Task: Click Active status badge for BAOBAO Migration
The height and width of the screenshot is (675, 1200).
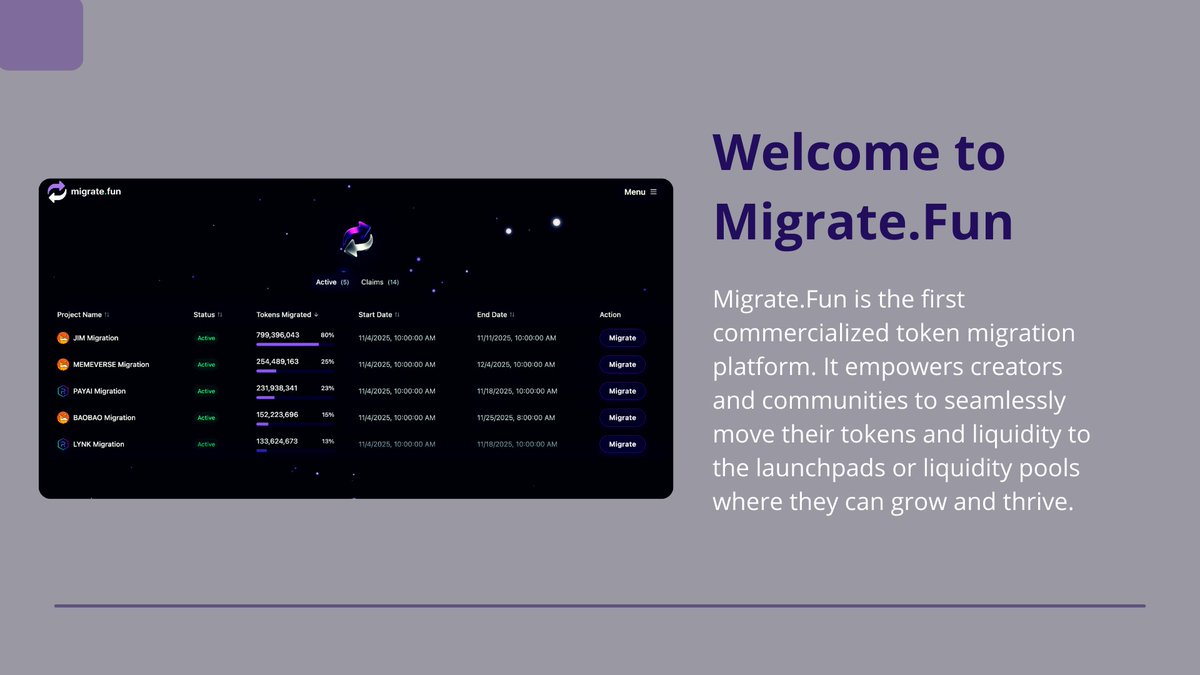Action: tap(206, 418)
